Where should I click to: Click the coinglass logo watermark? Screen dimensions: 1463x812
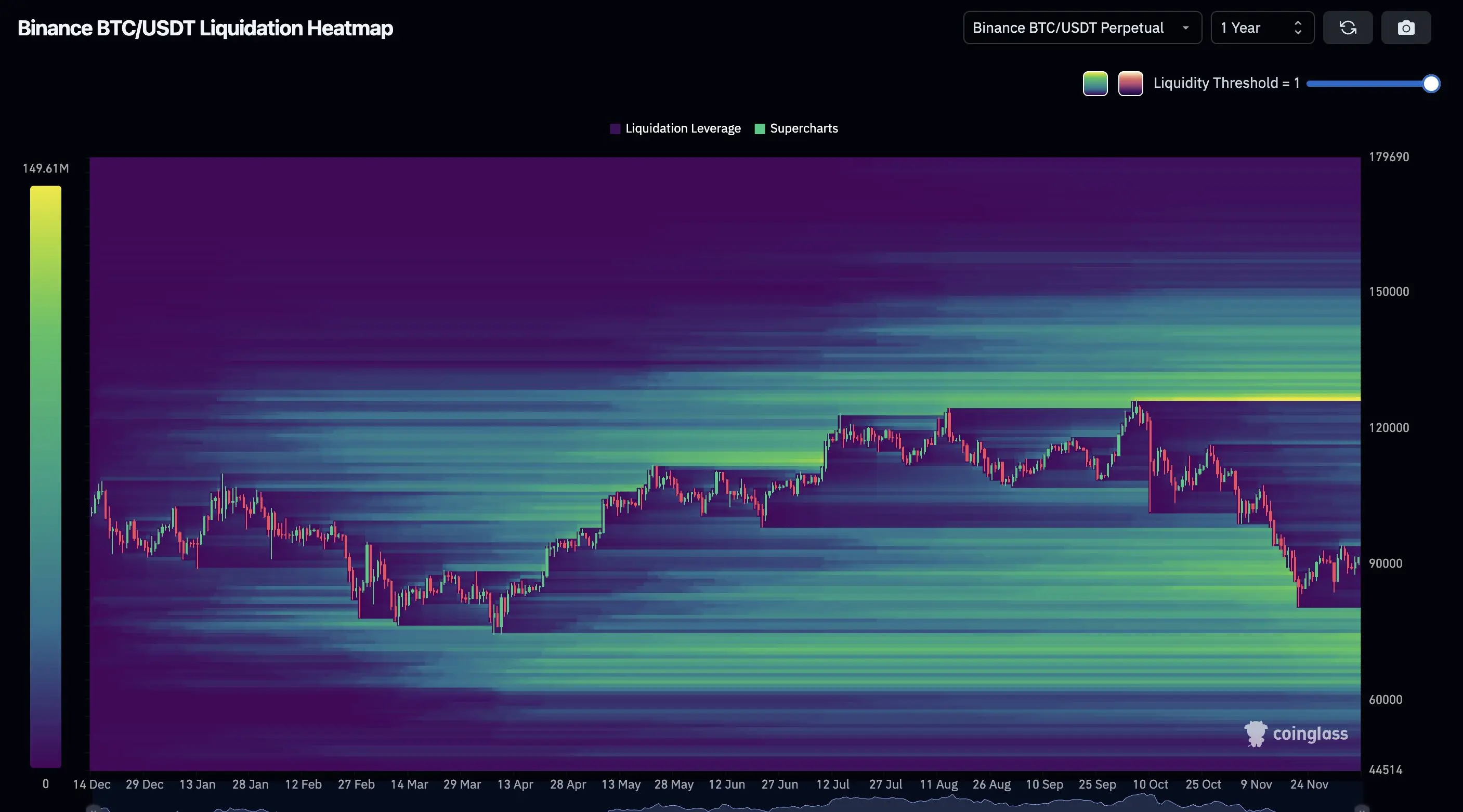point(1296,734)
